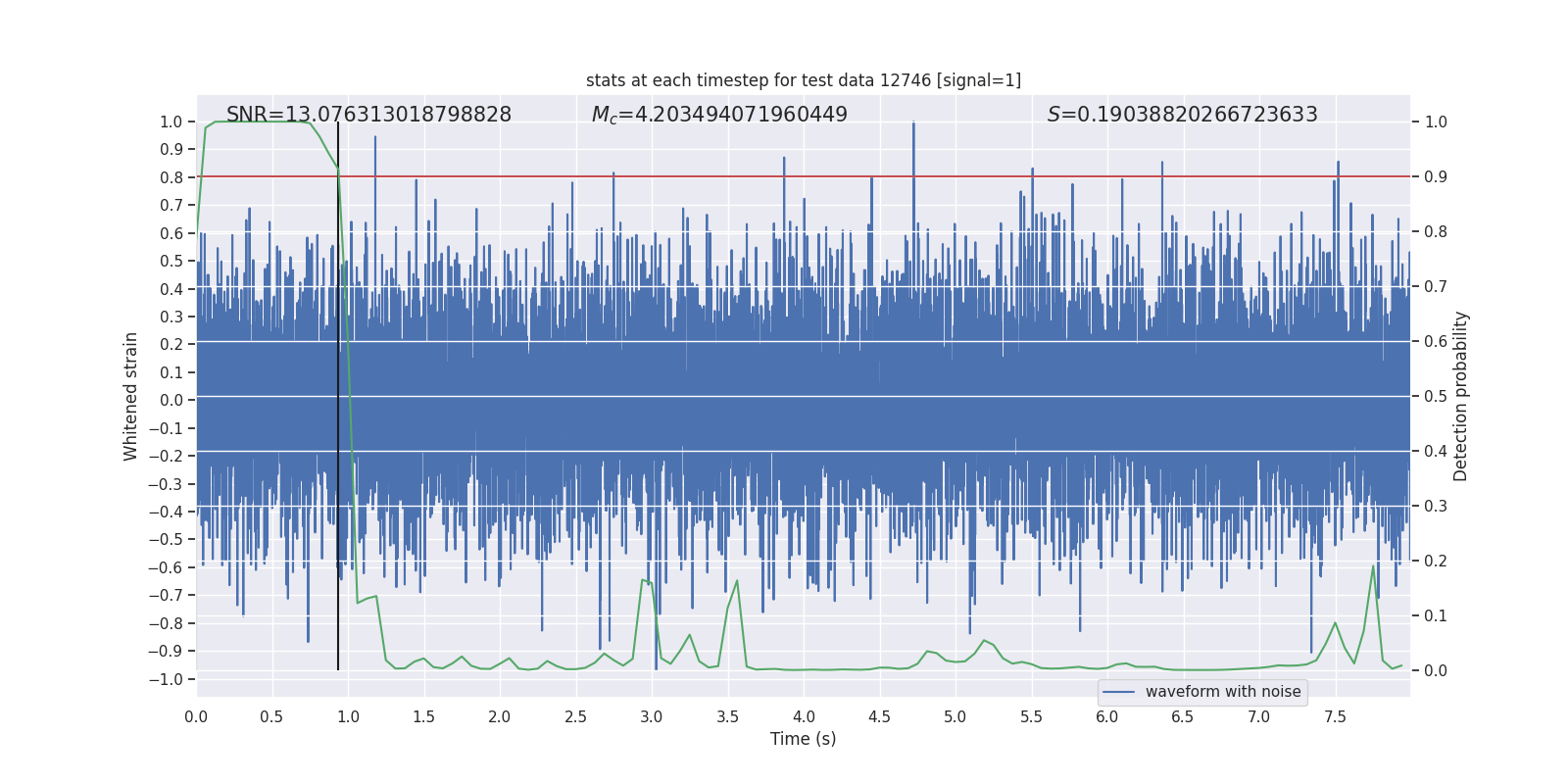Click the 7.5 tick on time axis
This screenshot has height=784, width=1568.
point(1335,717)
